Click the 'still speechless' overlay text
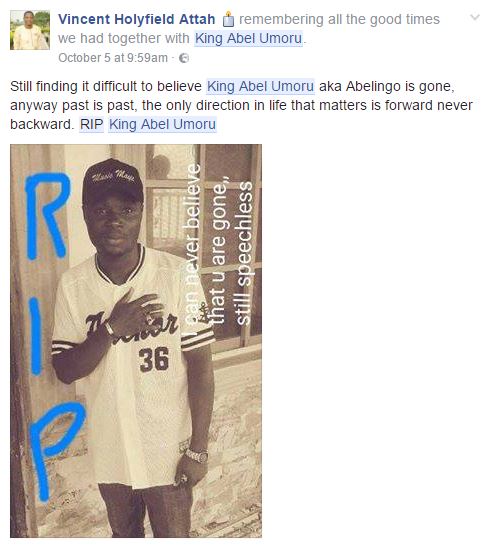This screenshot has height=550, width=491. tap(244, 253)
